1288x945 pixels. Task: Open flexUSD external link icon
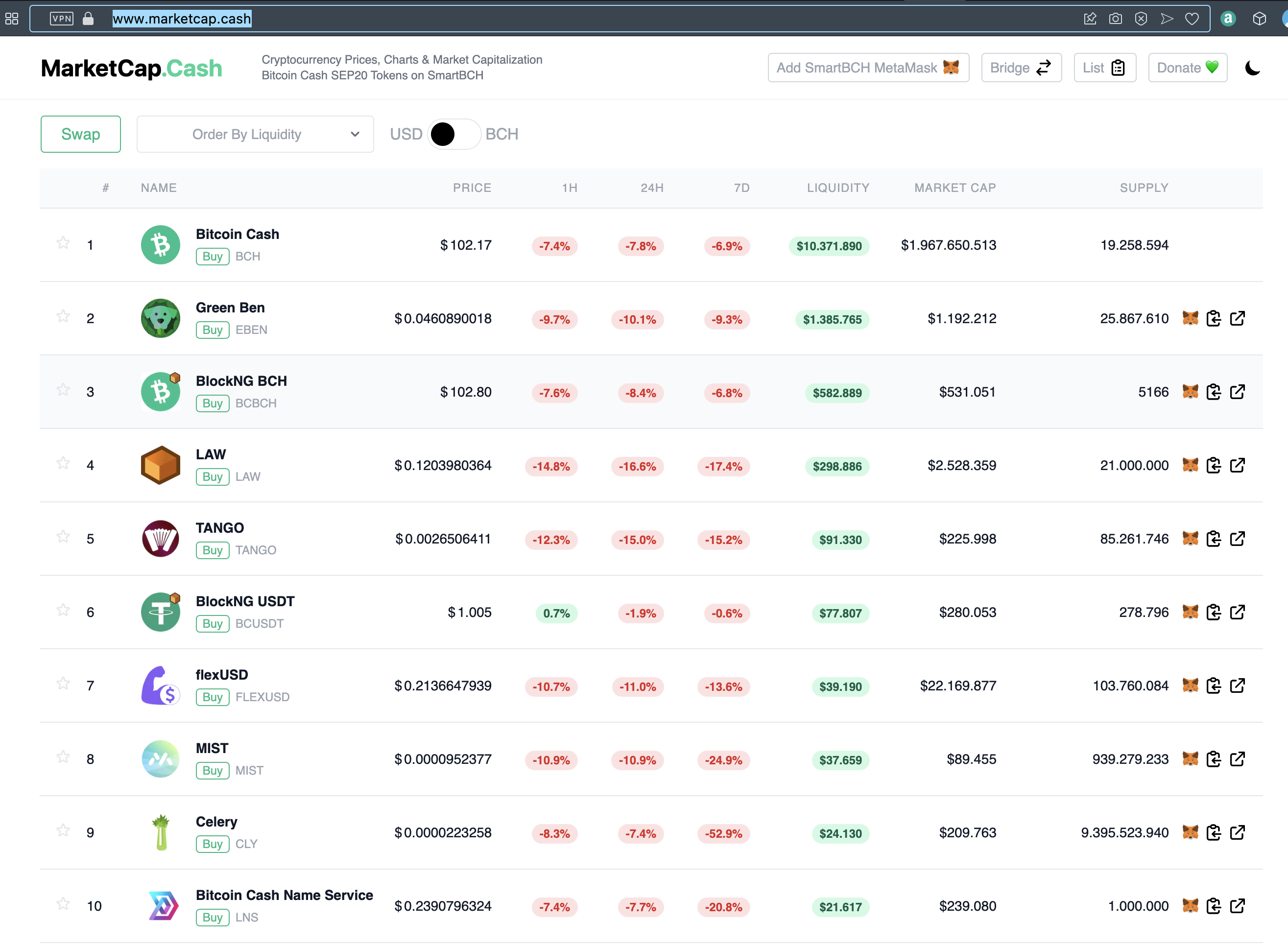tap(1238, 686)
